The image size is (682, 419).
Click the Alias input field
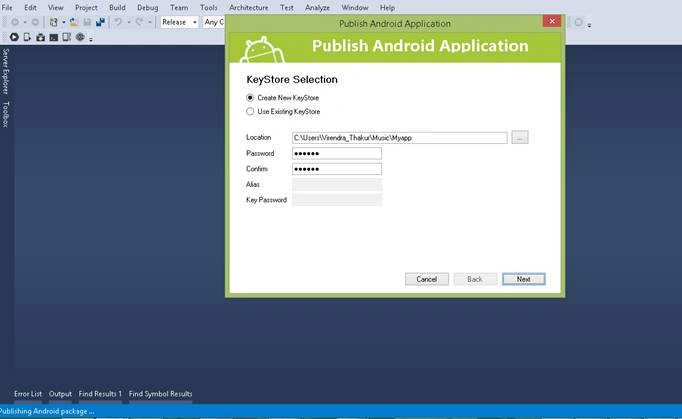[337, 184]
